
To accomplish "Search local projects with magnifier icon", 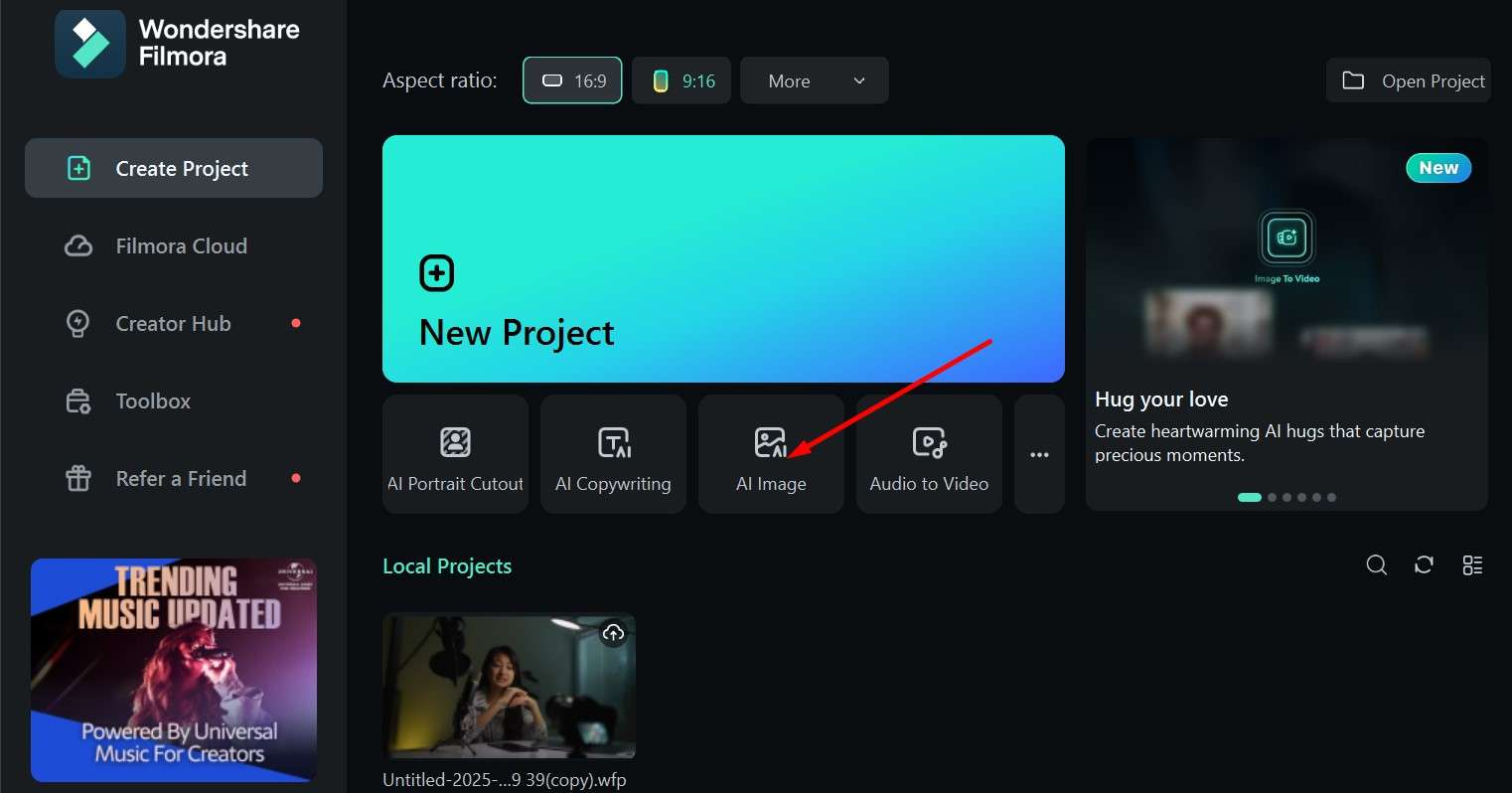I will point(1377,565).
